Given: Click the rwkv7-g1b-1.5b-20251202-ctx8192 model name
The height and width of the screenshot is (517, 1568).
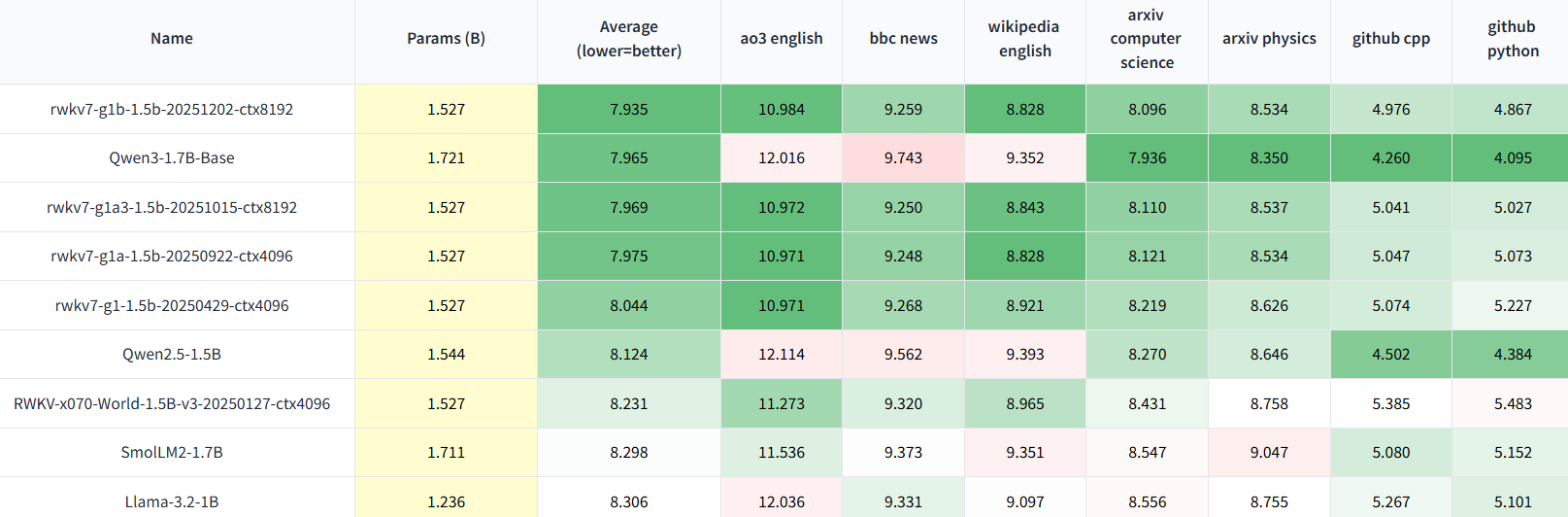Looking at the screenshot, I should [x=172, y=110].
